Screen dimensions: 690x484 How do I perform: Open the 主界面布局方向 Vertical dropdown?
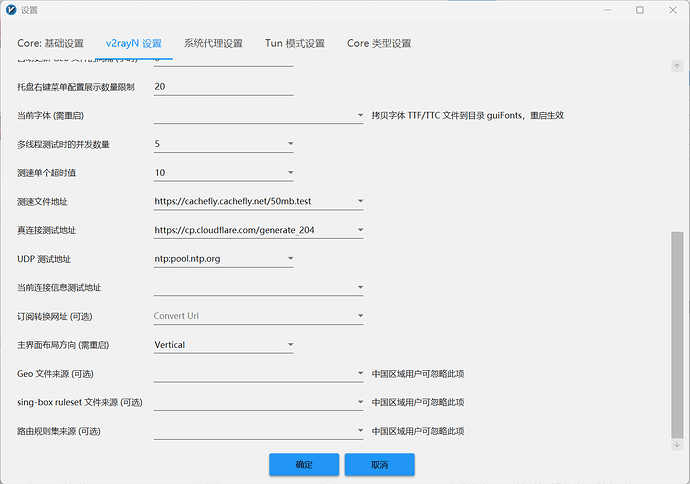click(290, 345)
